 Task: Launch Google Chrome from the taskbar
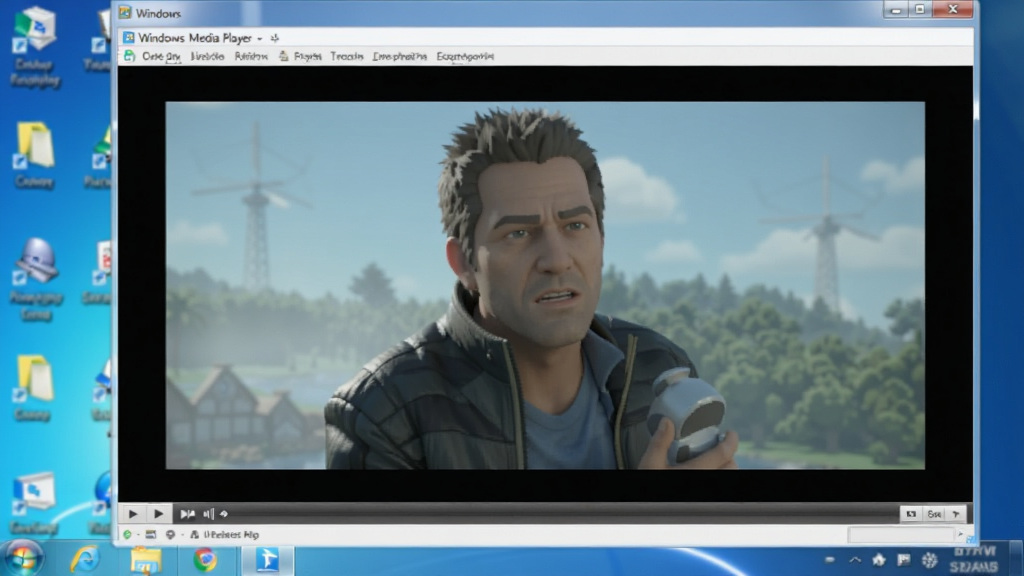tap(205, 560)
